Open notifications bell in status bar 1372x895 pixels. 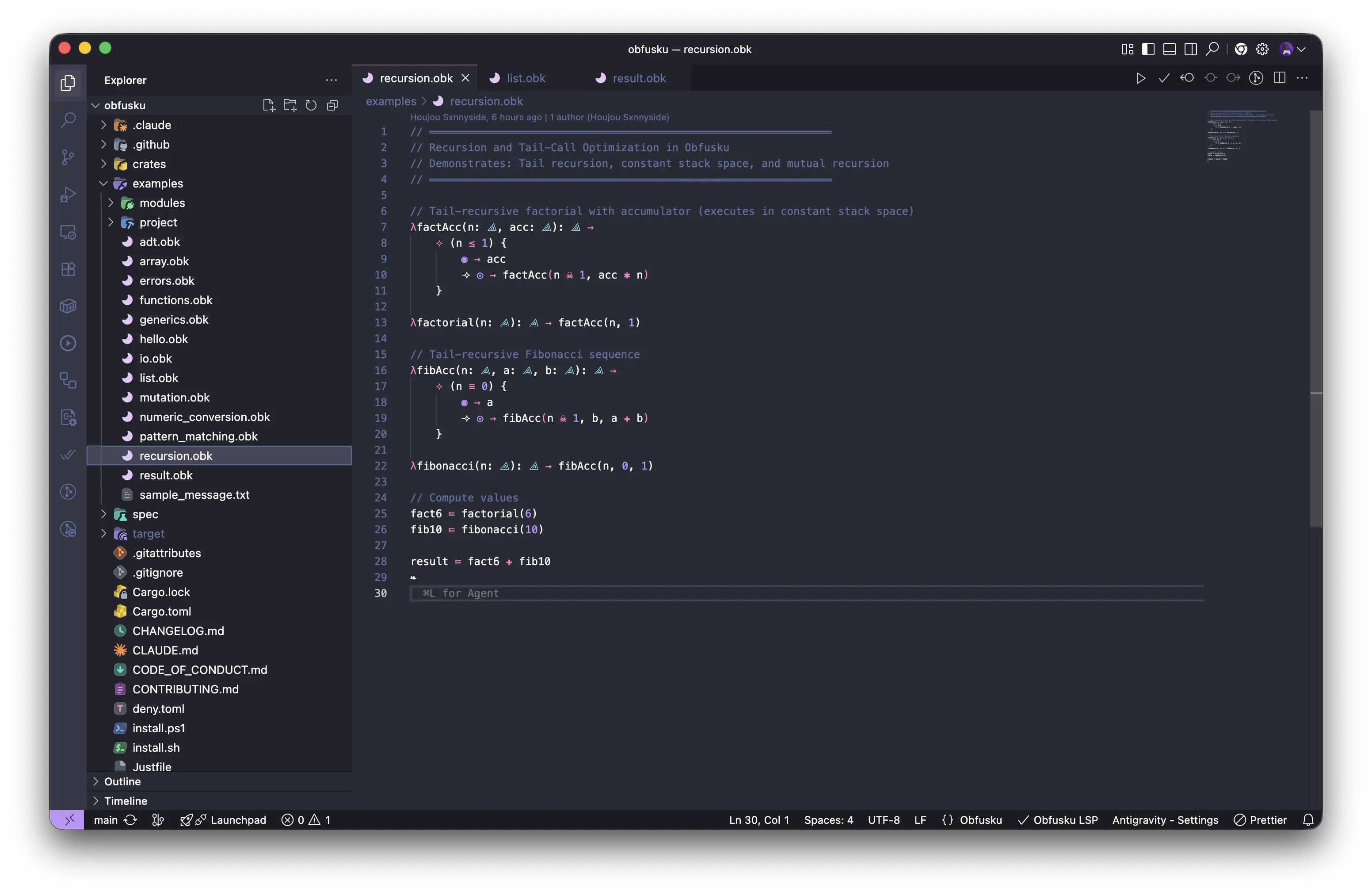(x=1308, y=820)
